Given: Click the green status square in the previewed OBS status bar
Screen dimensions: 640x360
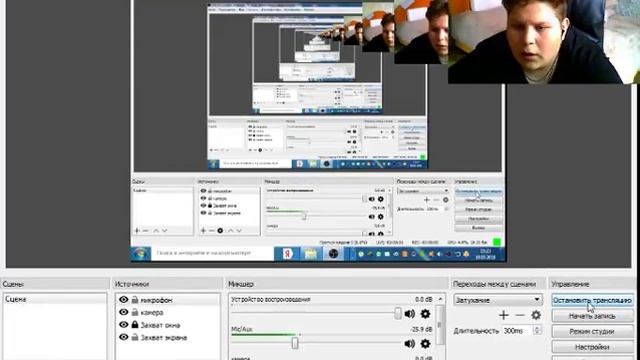Looking at the screenshot, I should coord(497,242).
